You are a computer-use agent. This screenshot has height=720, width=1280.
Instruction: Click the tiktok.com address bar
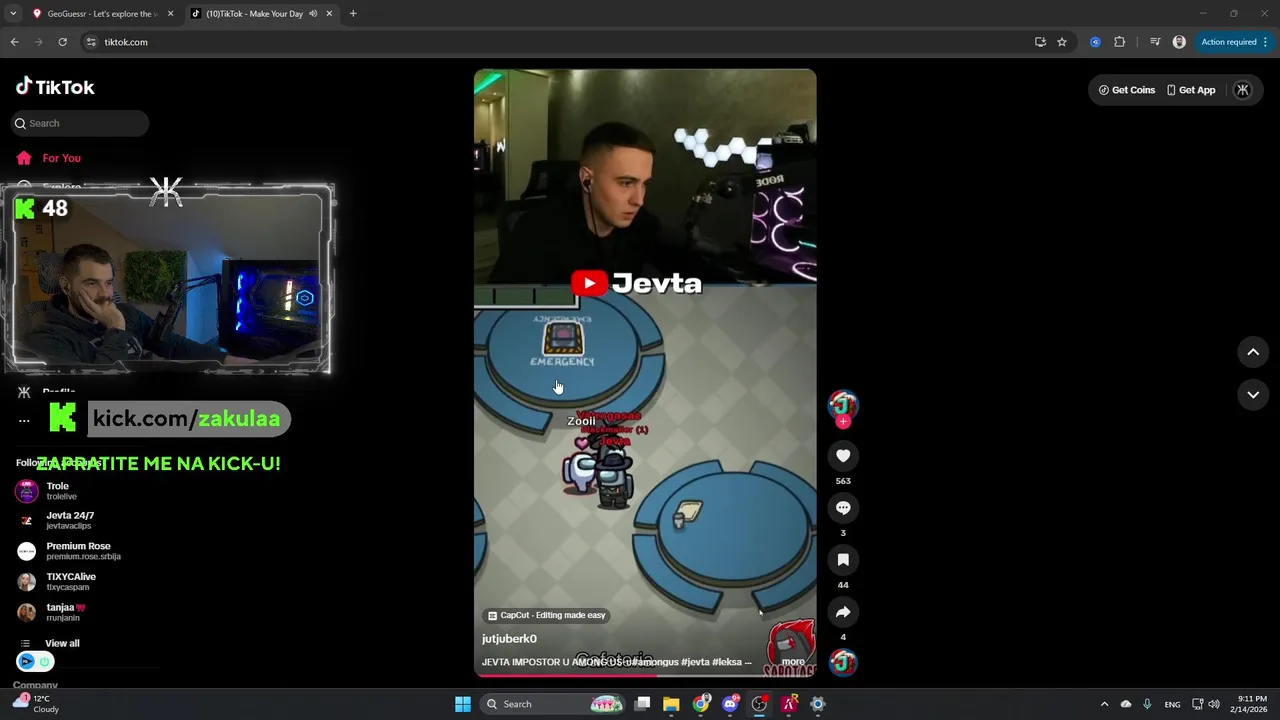click(560, 42)
